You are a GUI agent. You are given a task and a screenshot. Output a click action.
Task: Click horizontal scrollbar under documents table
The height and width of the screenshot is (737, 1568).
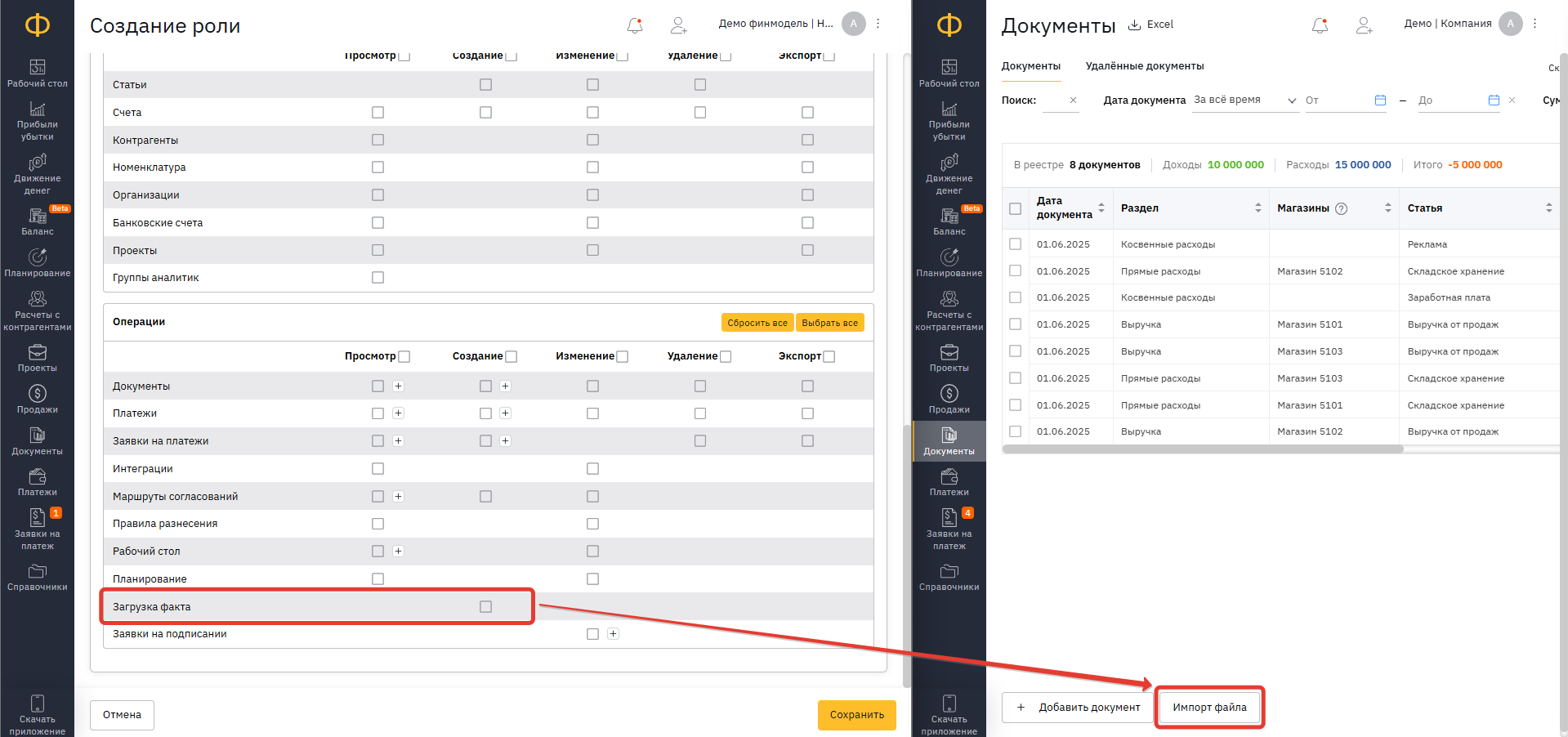pyautogui.click(x=1202, y=449)
